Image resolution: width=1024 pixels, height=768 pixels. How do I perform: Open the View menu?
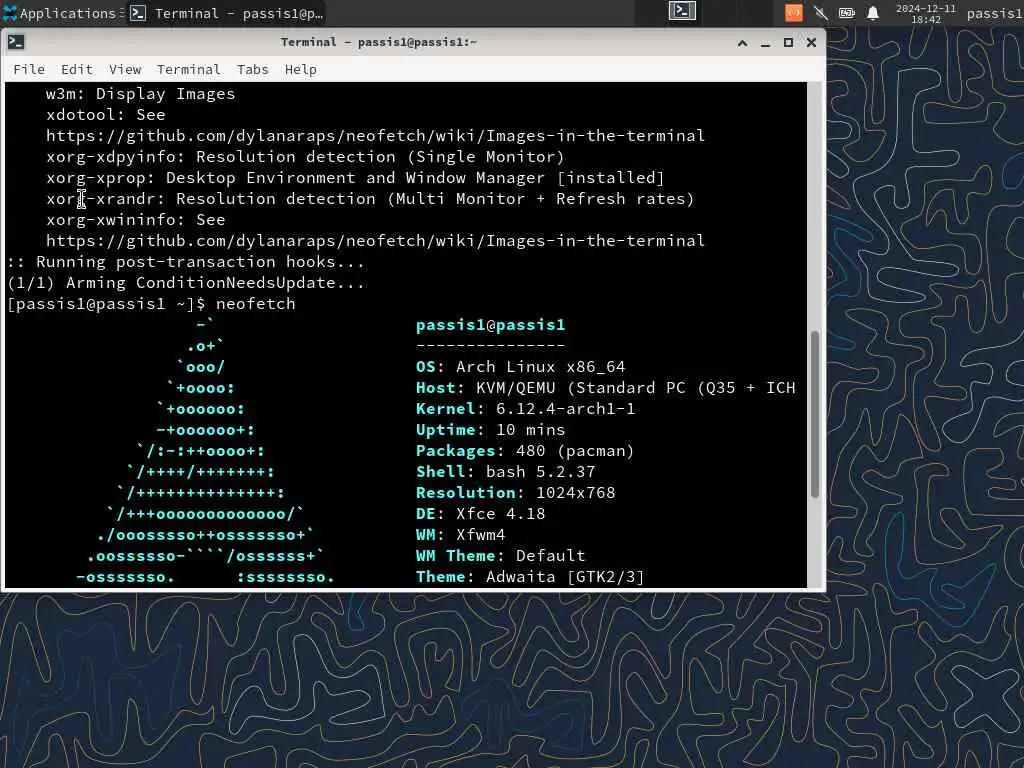coord(125,69)
